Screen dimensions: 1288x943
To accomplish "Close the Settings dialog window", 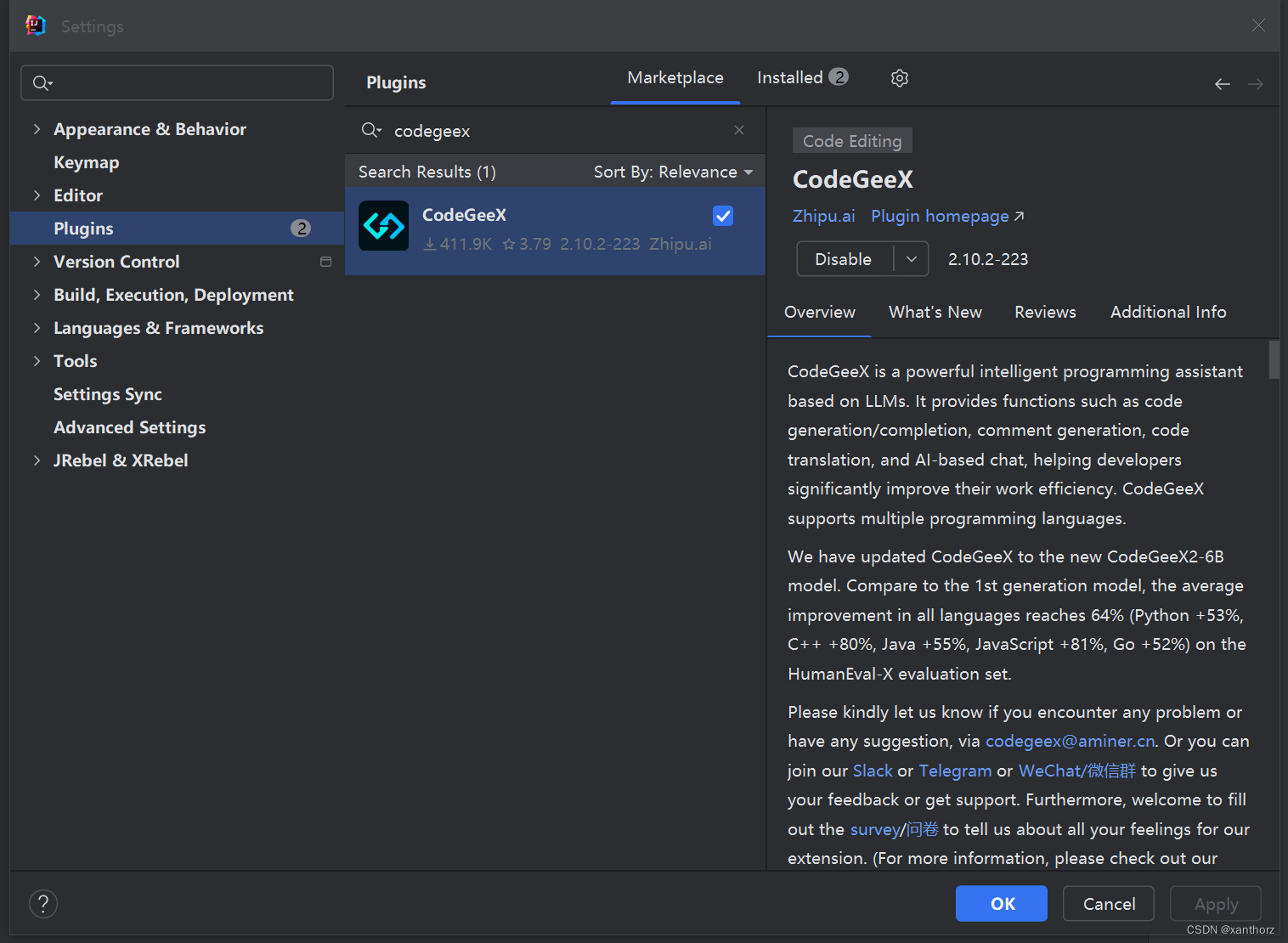I will [x=1258, y=25].
